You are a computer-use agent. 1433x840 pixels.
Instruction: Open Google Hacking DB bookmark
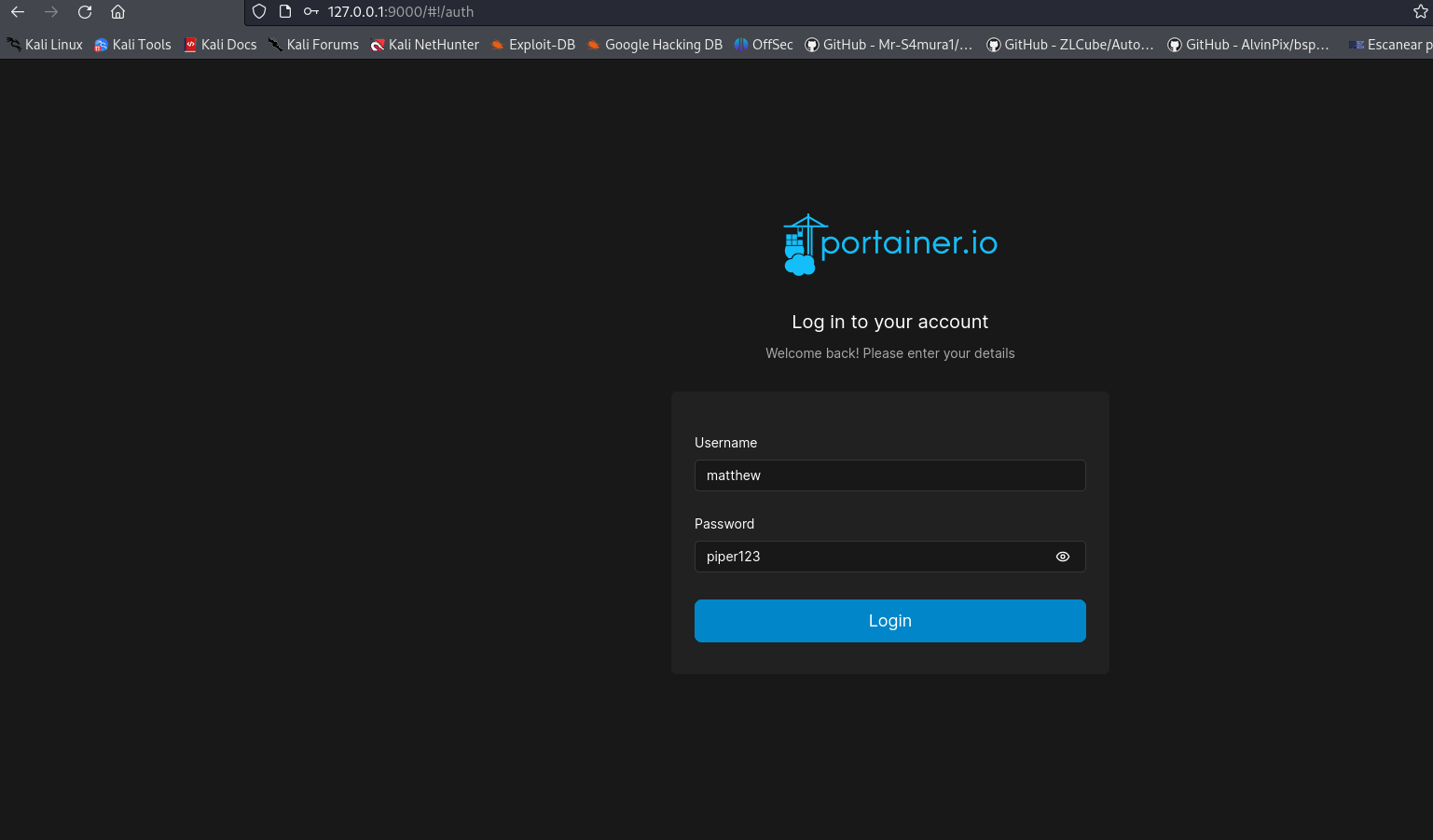point(654,45)
